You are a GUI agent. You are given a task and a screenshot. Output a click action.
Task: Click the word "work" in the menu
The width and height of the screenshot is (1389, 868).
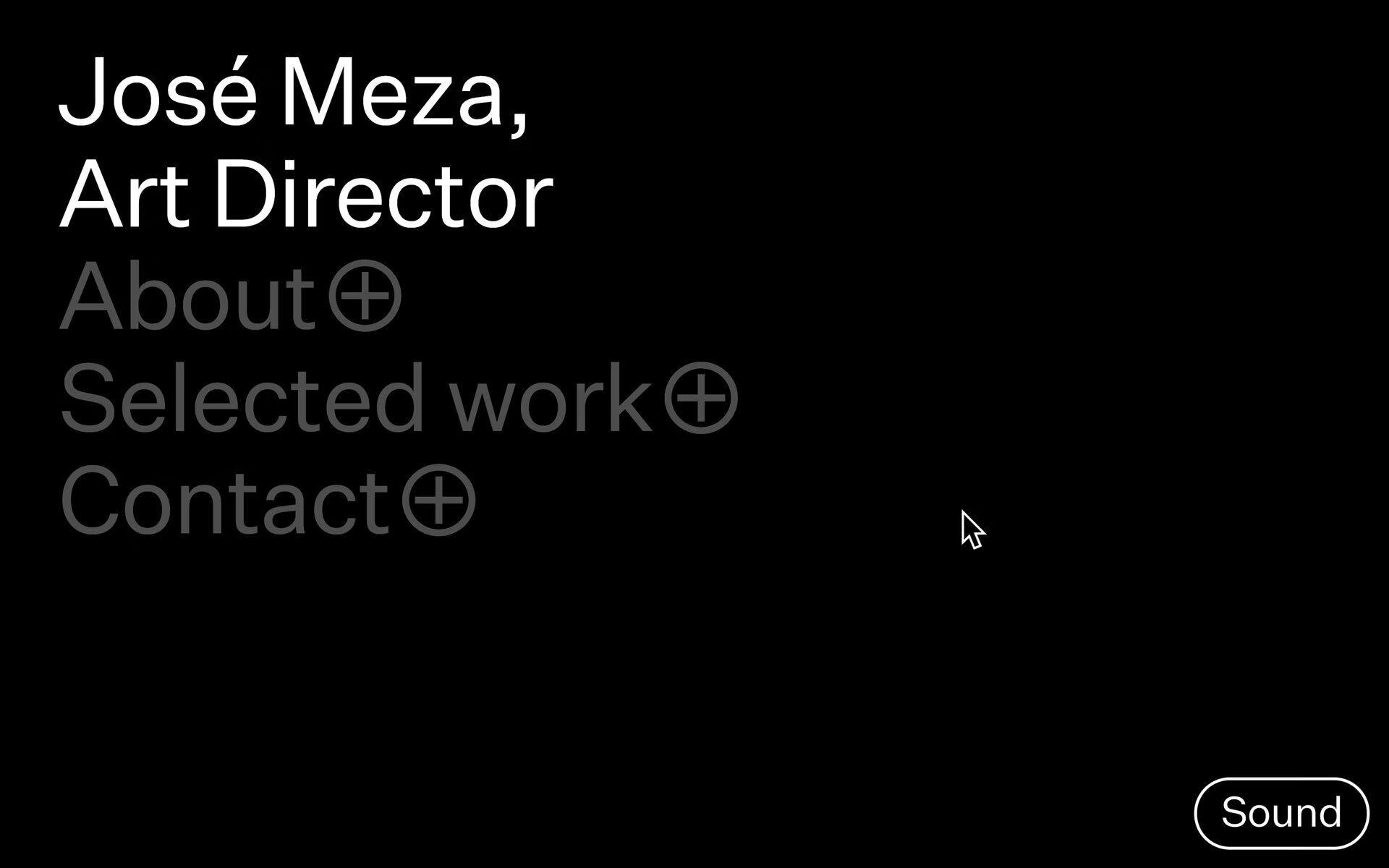(551, 399)
